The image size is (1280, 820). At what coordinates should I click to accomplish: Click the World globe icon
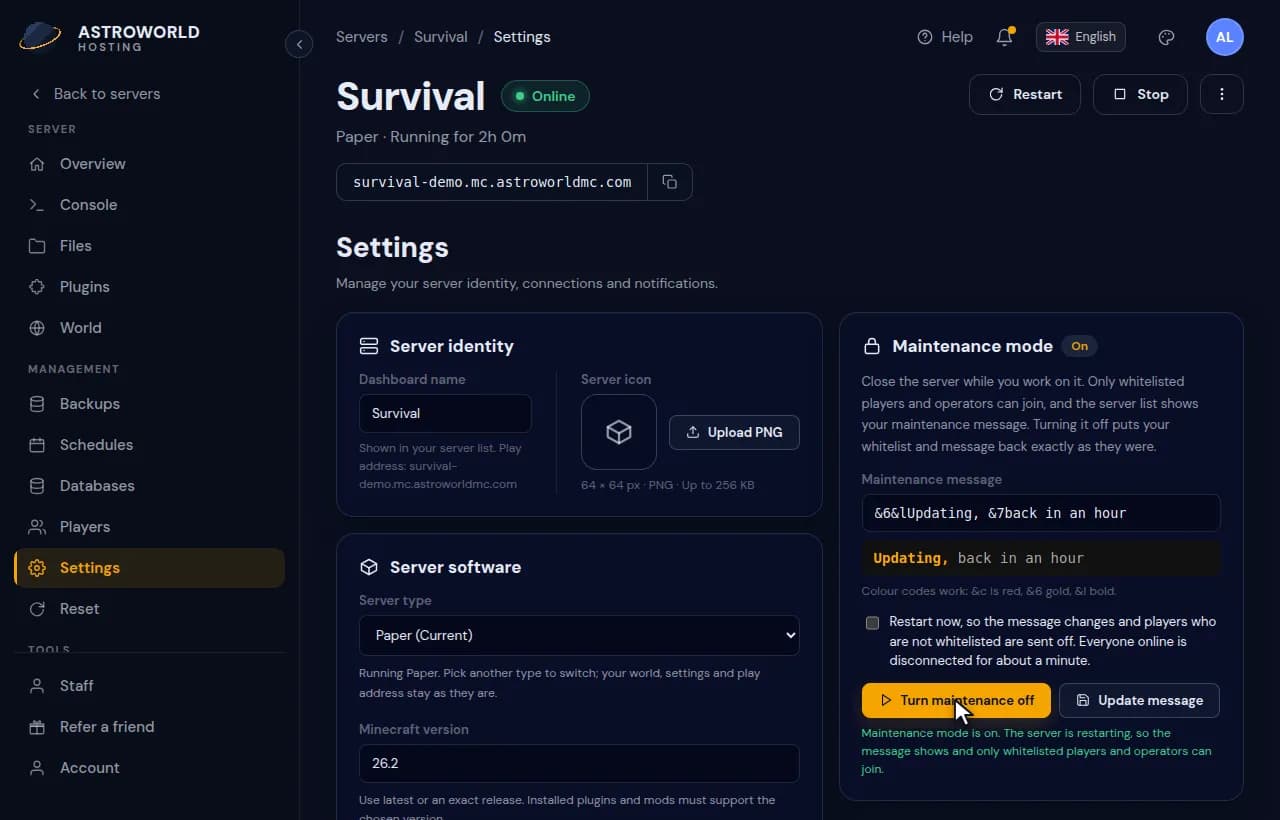pyautogui.click(x=37, y=328)
